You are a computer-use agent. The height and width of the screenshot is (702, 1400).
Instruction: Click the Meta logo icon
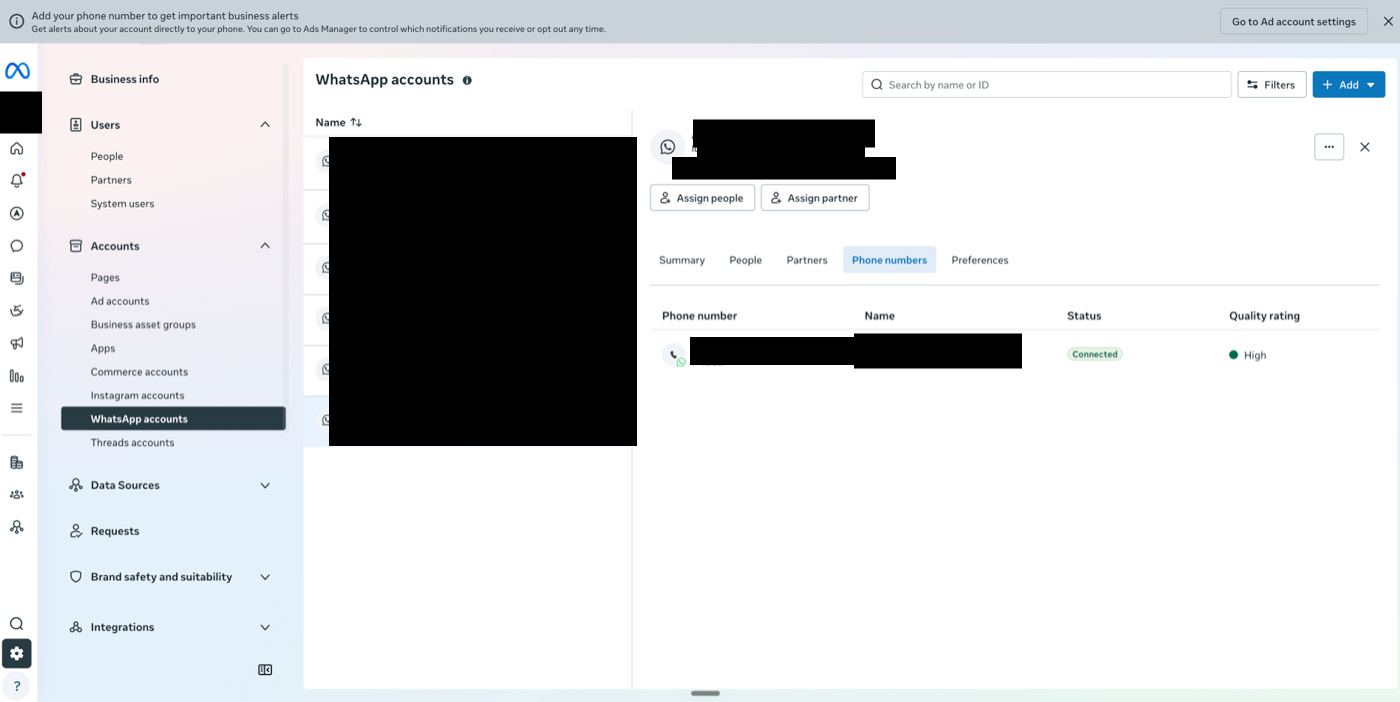[x=17, y=71]
